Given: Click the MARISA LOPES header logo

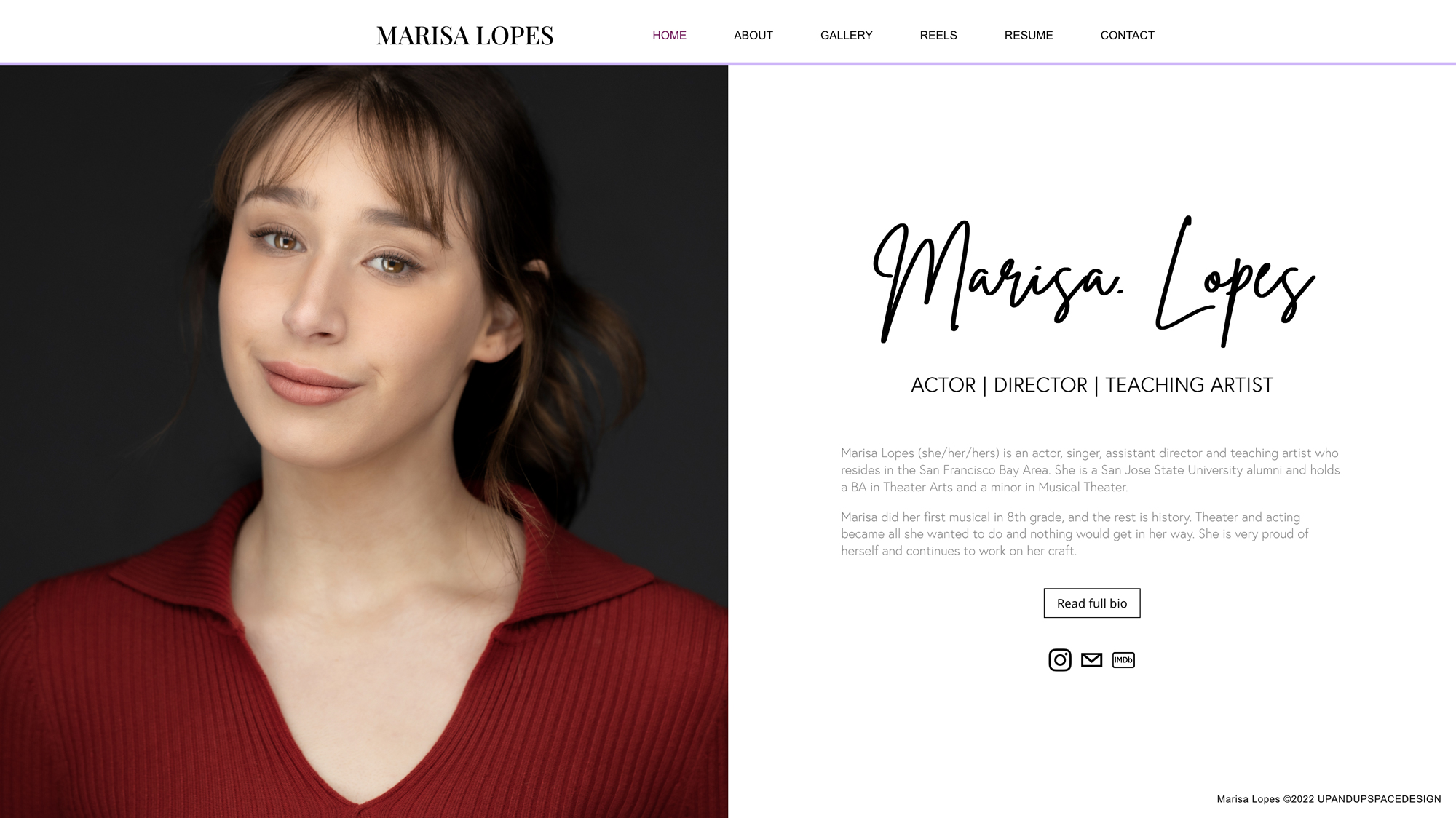Looking at the screenshot, I should (464, 36).
